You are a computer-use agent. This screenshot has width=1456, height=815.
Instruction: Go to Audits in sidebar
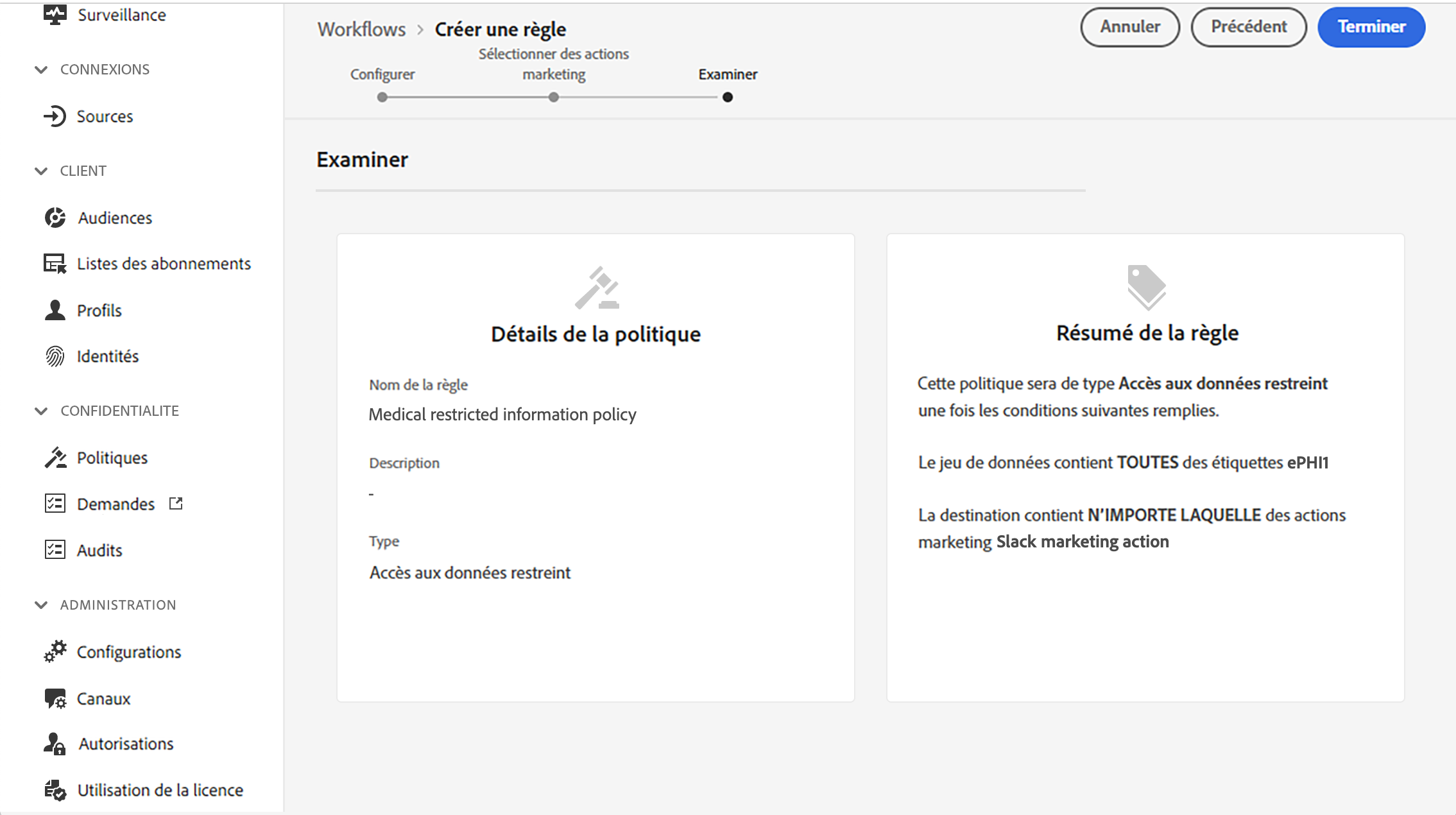[x=99, y=550]
